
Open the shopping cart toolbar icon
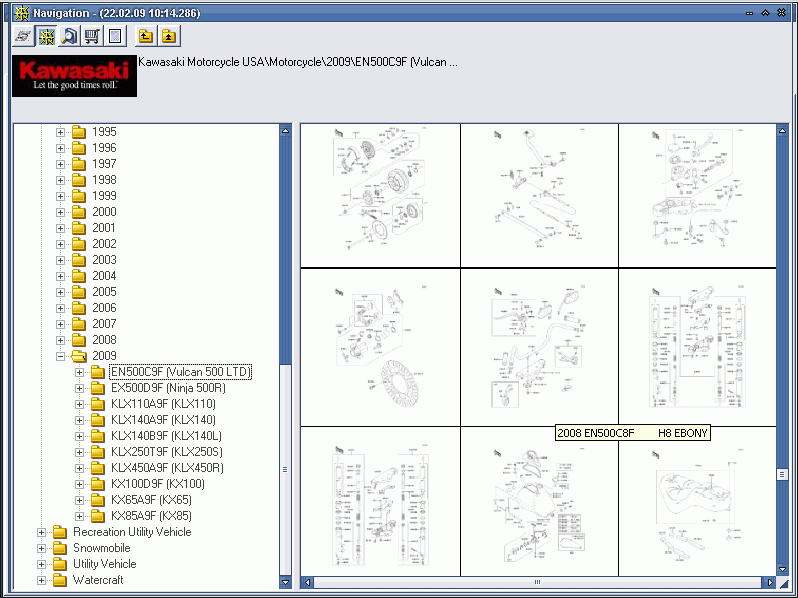tap(92, 36)
